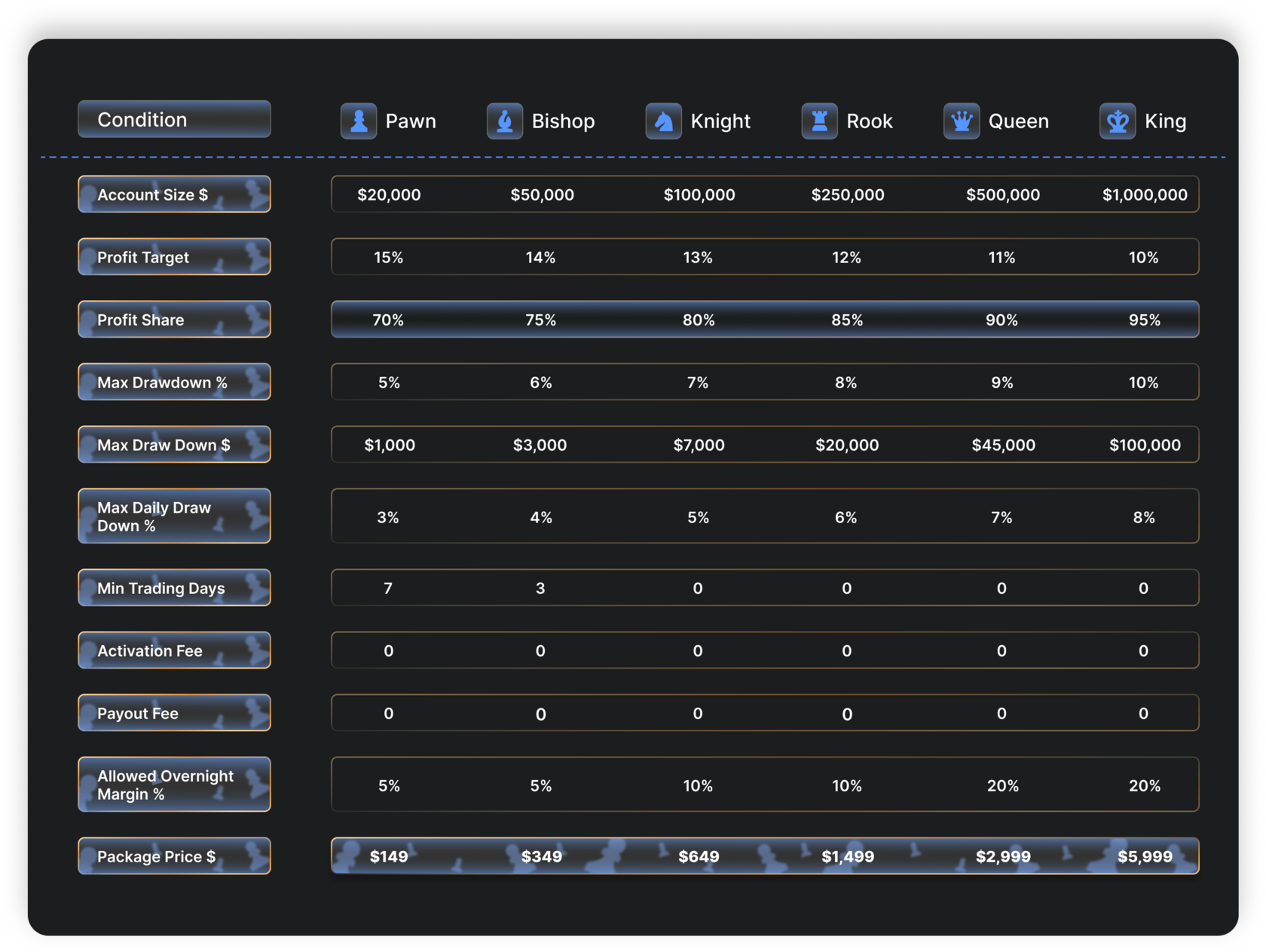The height and width of the screenshot is (952, 1266).
Task: Click the Pawn chess piece icon
Action: [x=359, y=121]
